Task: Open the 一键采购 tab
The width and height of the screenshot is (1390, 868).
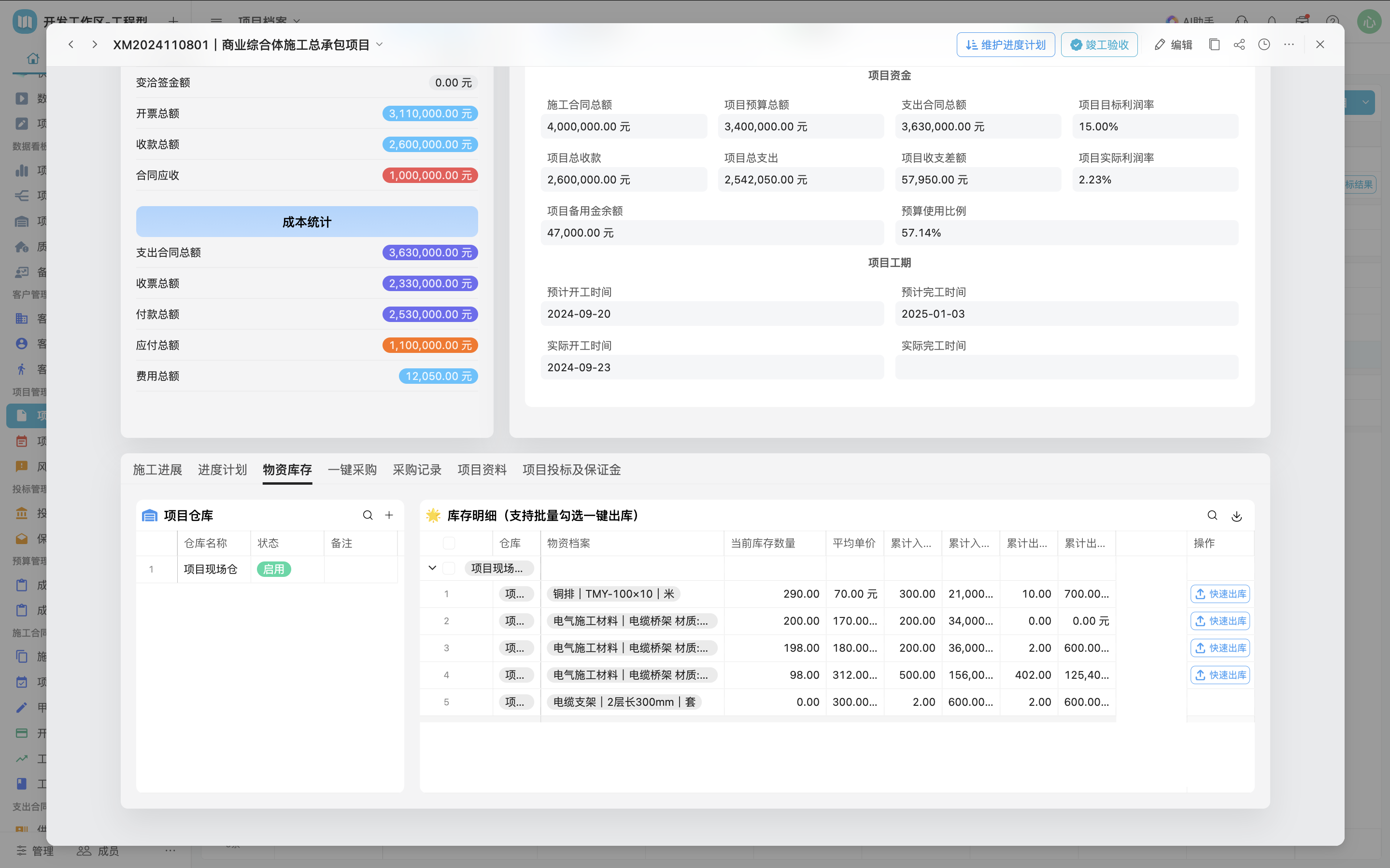Action: point(352,470)
